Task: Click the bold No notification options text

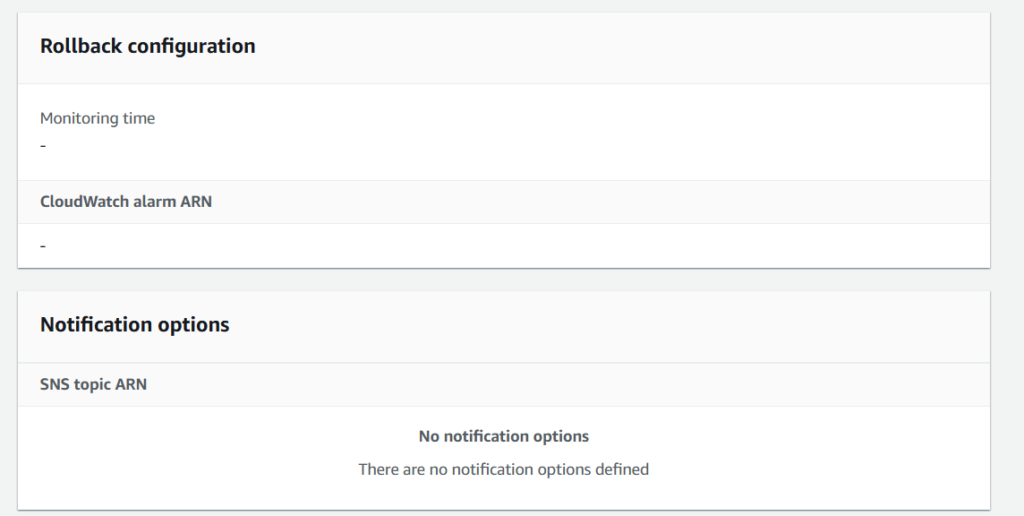Action: (x=503, y=436)
